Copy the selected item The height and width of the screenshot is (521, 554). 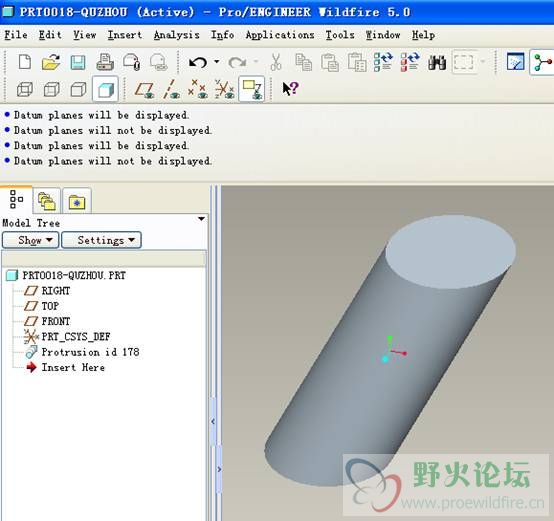tap(303, 63)
